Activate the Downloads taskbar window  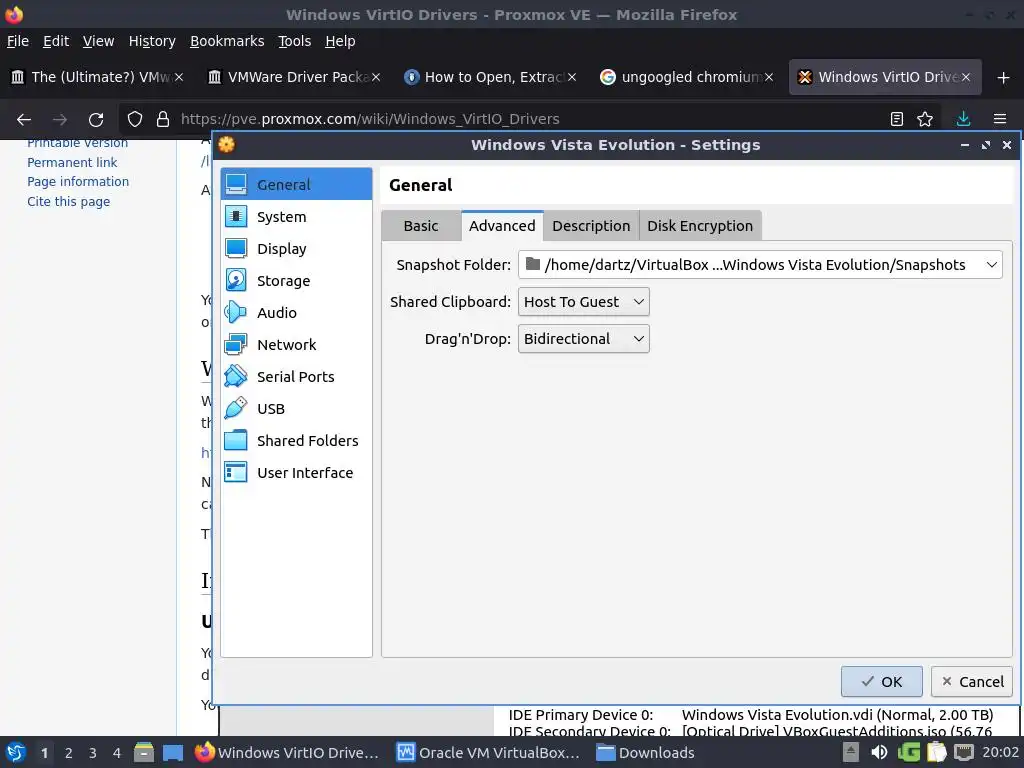(x=645, y=752)
